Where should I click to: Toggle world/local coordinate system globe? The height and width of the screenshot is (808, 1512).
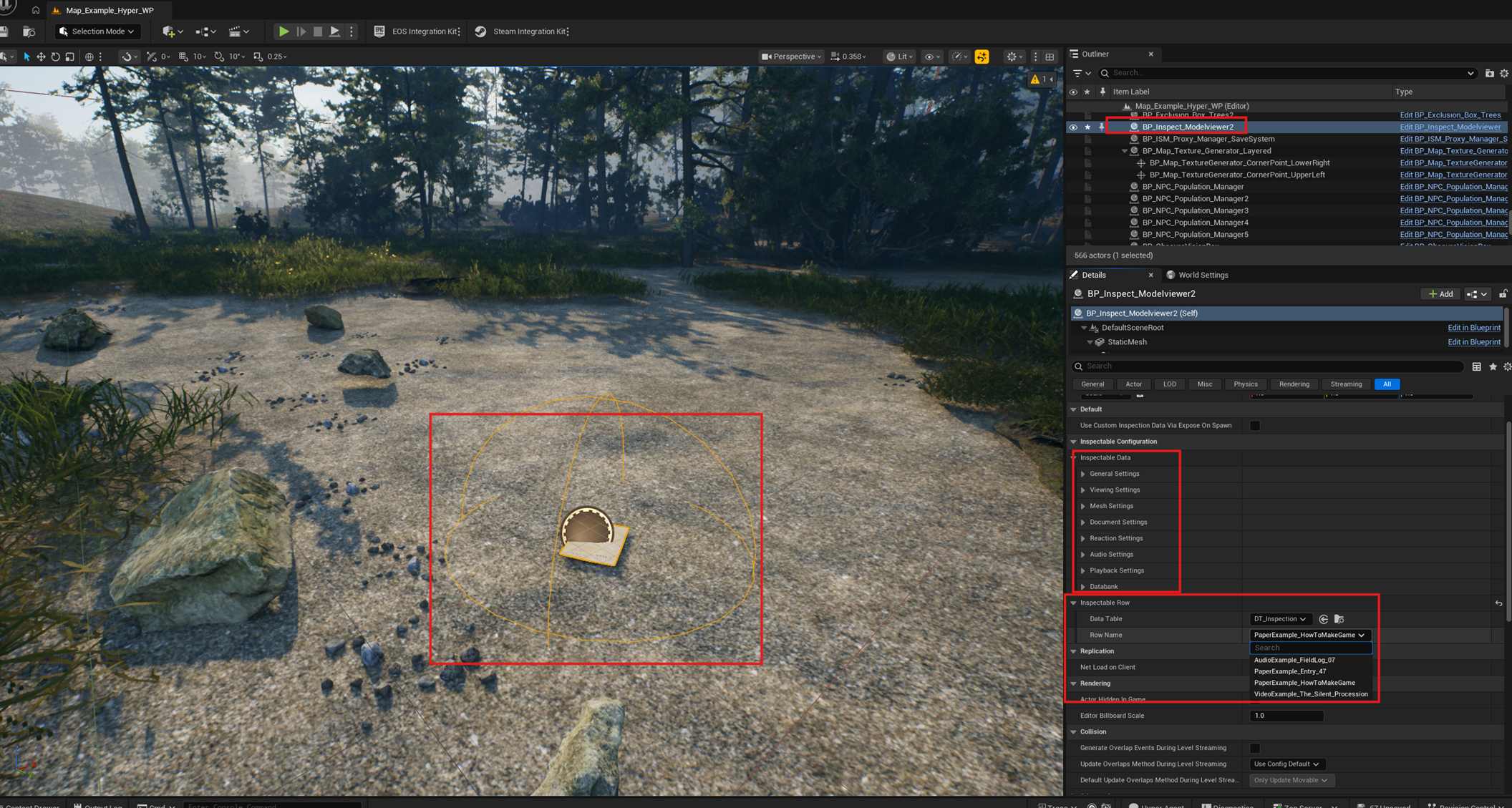tap(89, 57)
